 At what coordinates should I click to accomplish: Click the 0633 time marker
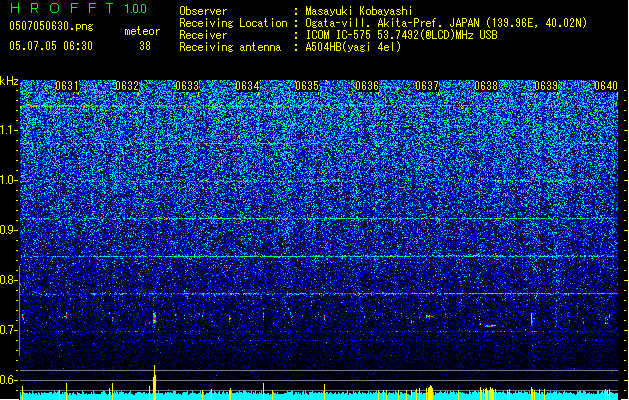coord(187,86)
